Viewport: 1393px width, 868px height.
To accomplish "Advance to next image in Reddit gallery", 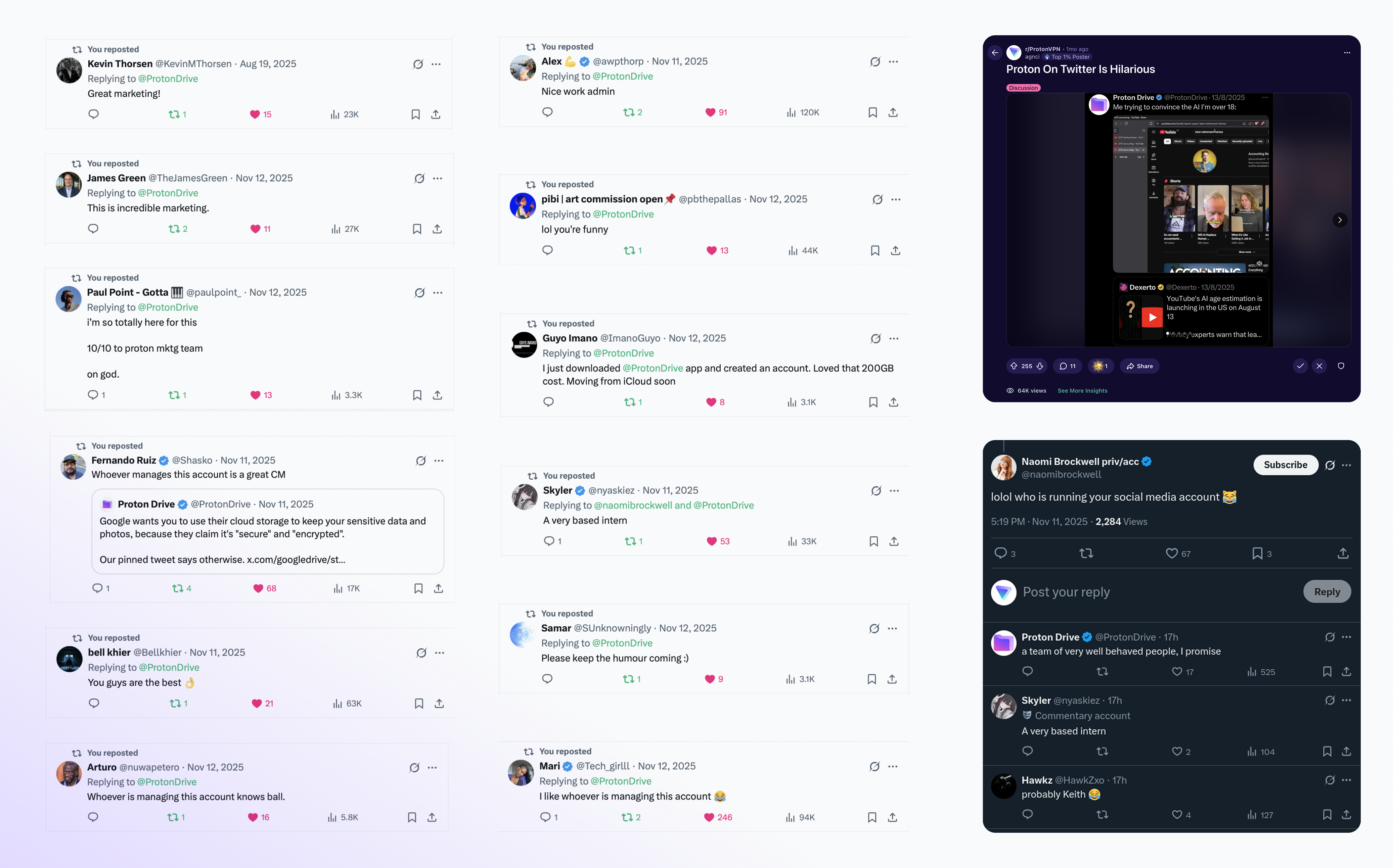I will coord(1340,220).
